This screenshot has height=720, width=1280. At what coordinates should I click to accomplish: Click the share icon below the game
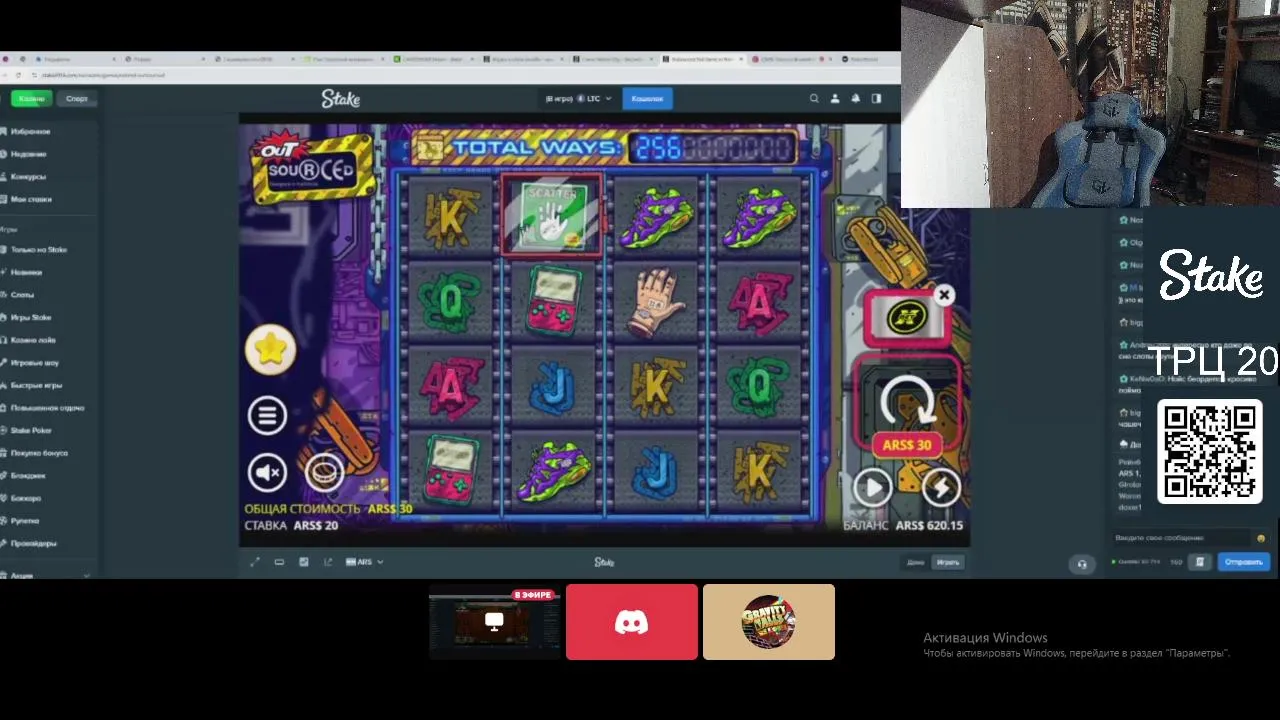tap(328, 562)
